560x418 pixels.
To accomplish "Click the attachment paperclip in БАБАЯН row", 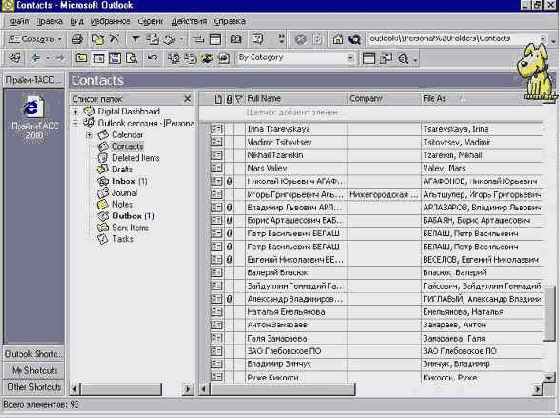I will pyautogui.click(x=229, y=220).
